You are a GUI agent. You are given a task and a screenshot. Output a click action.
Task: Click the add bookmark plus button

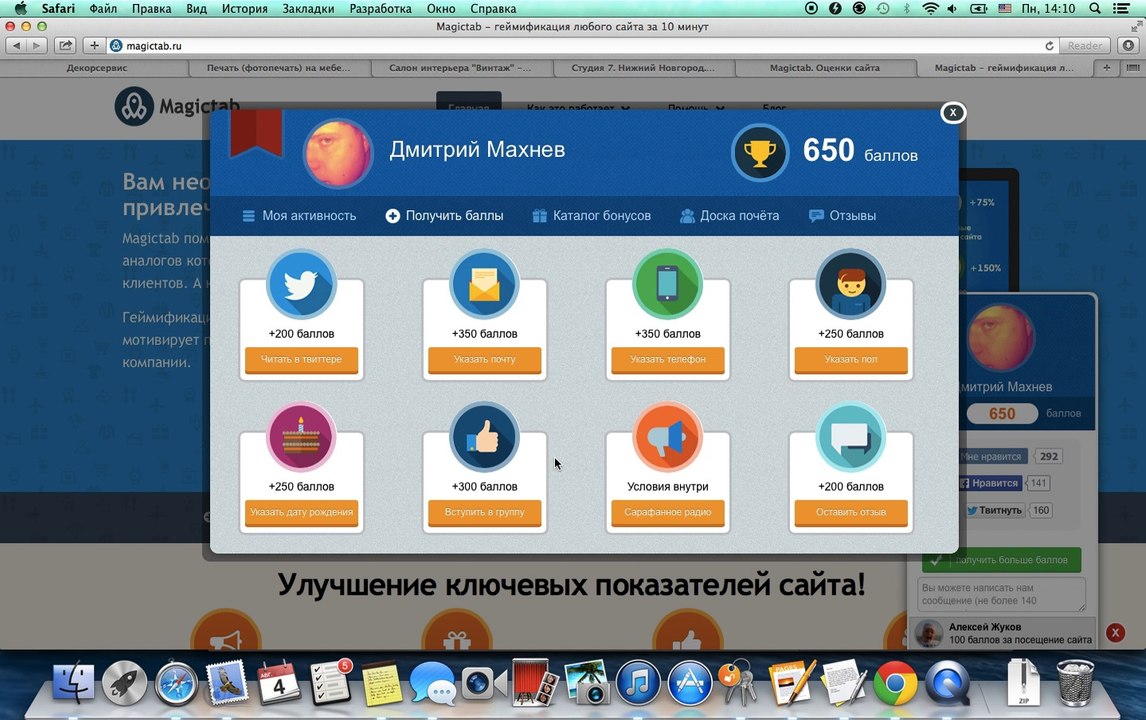94,45
